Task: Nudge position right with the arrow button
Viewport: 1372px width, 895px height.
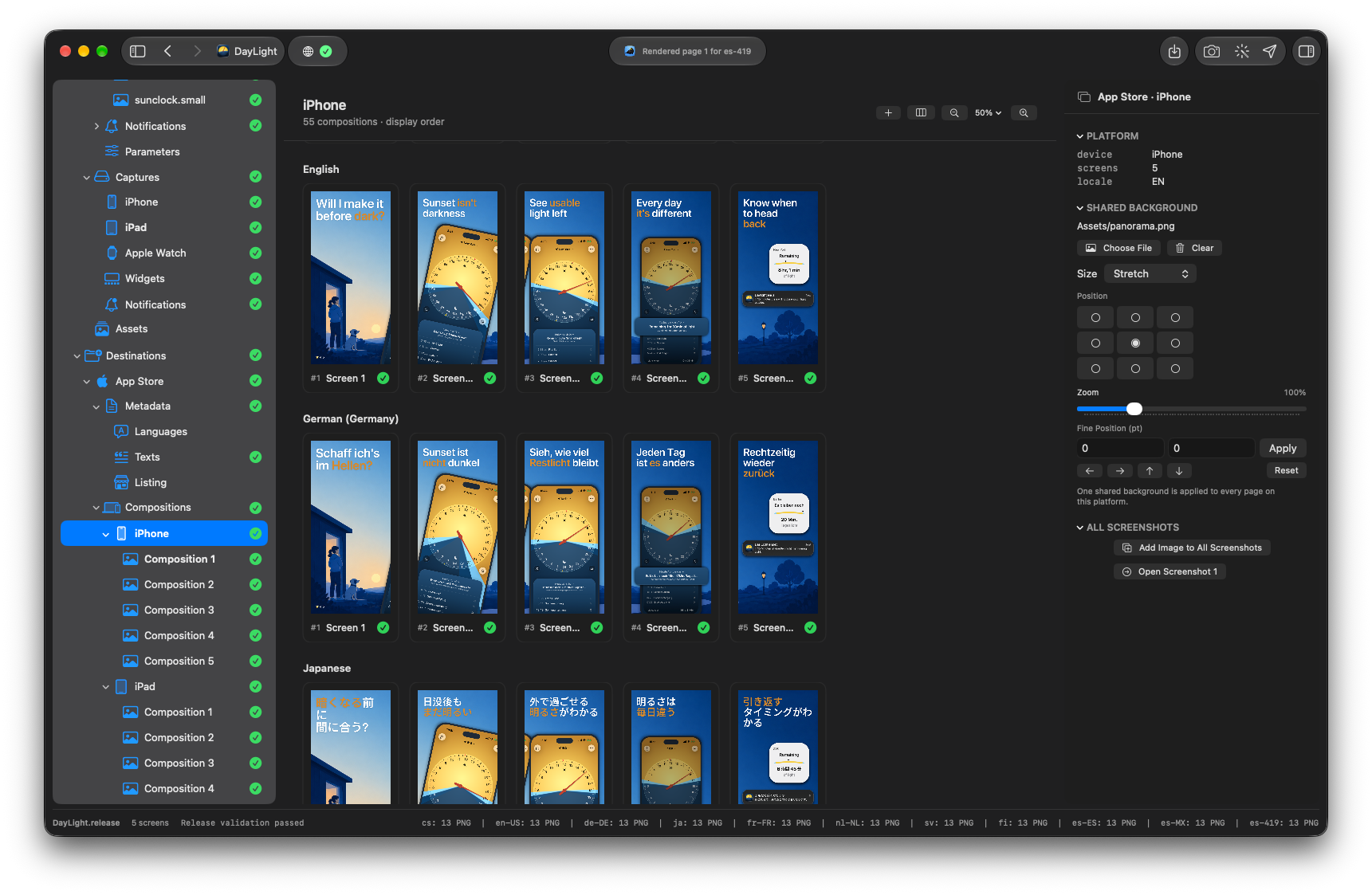Action: (x=1120, y=471)
